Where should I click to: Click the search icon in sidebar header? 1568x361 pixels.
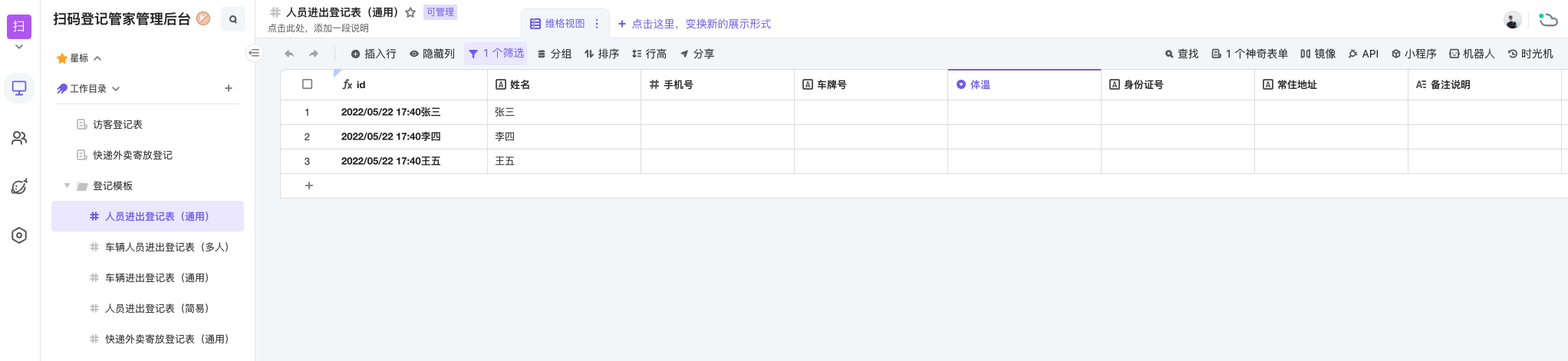pos(233,20)
